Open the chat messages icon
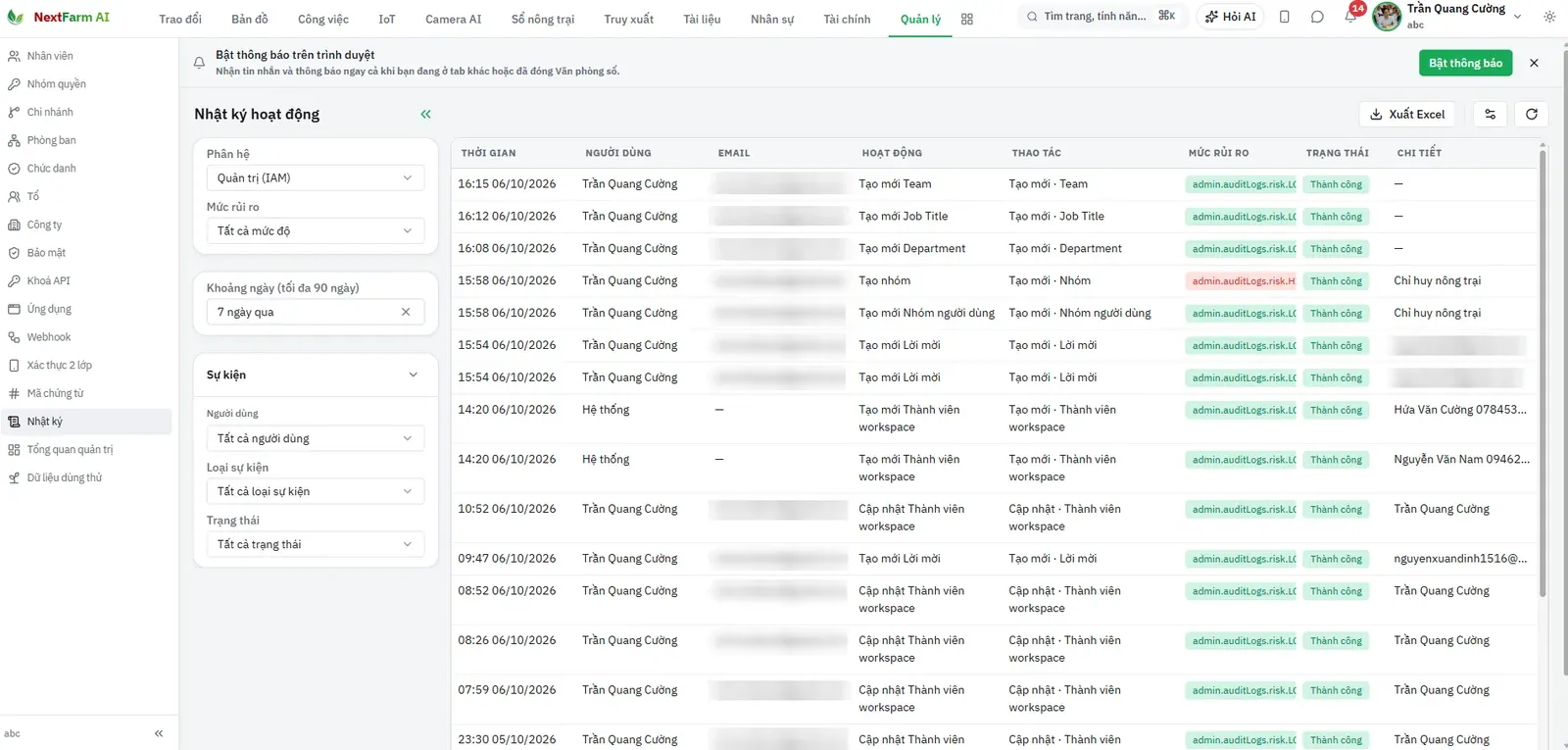This screenshot has width=1568, height=750. (1317, 17)
